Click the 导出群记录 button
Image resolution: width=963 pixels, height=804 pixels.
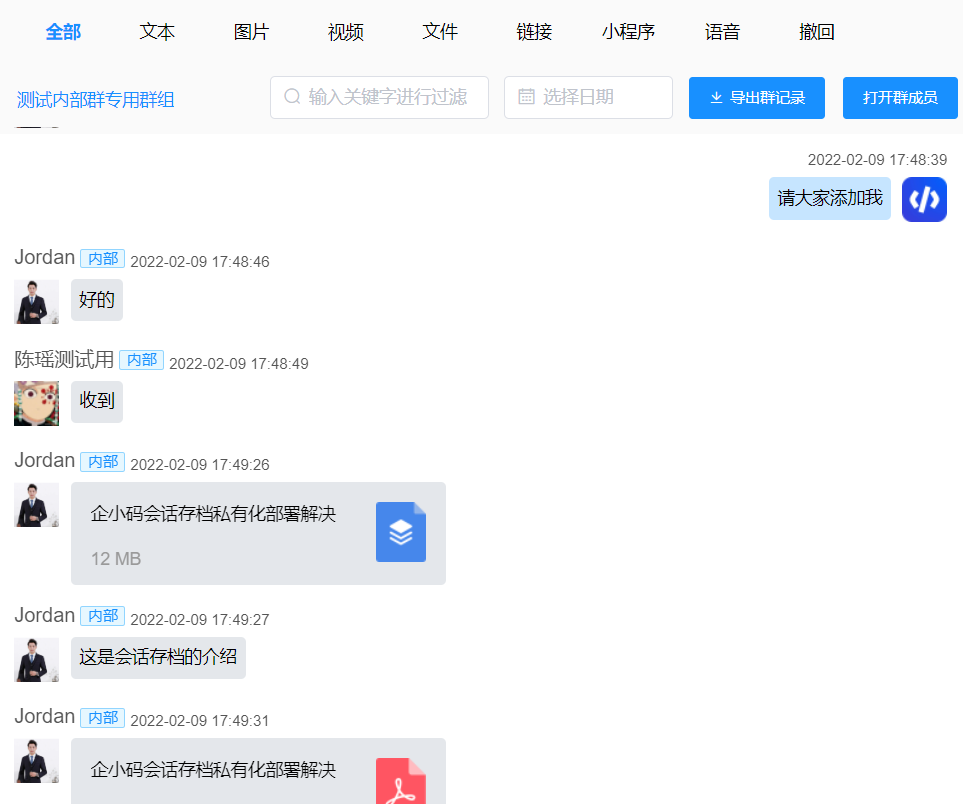tap(757, 98)
